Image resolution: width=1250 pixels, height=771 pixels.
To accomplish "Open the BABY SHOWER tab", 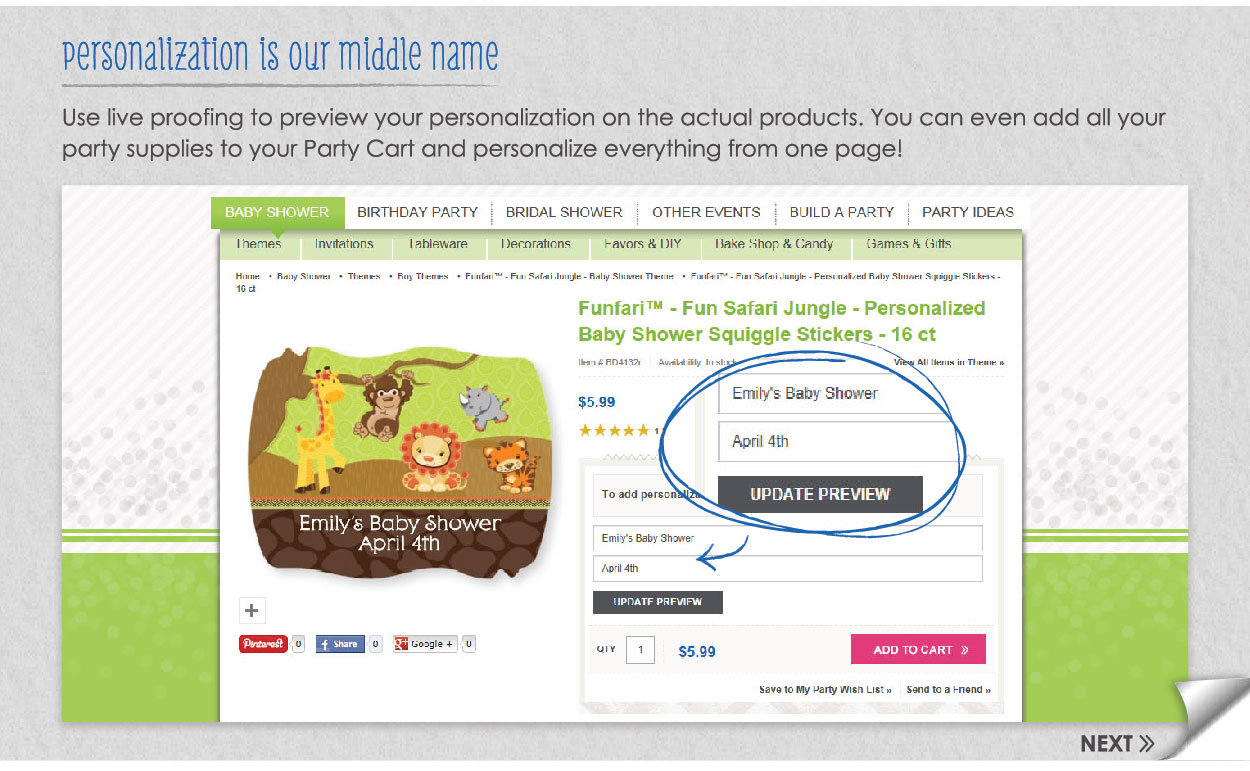I will [277, 212].
